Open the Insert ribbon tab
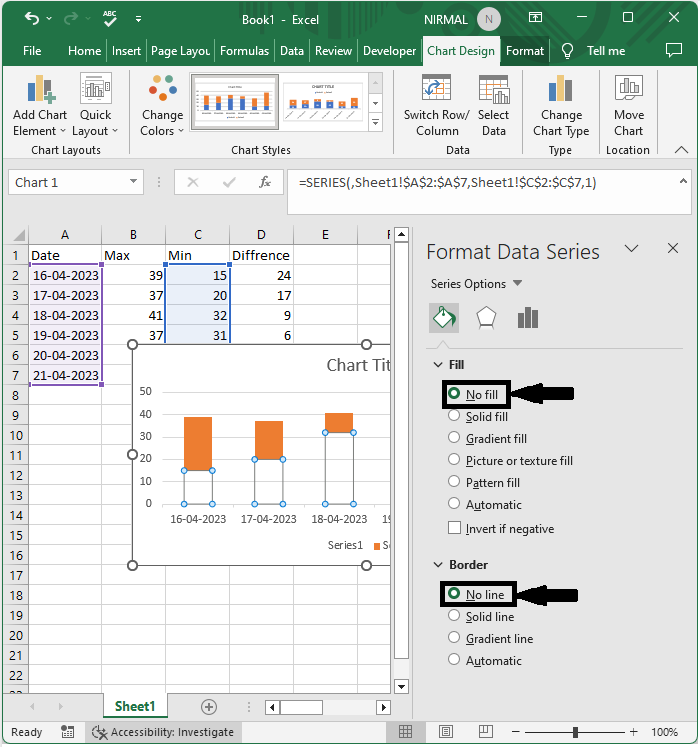700x747 pixels. [126, 51]
